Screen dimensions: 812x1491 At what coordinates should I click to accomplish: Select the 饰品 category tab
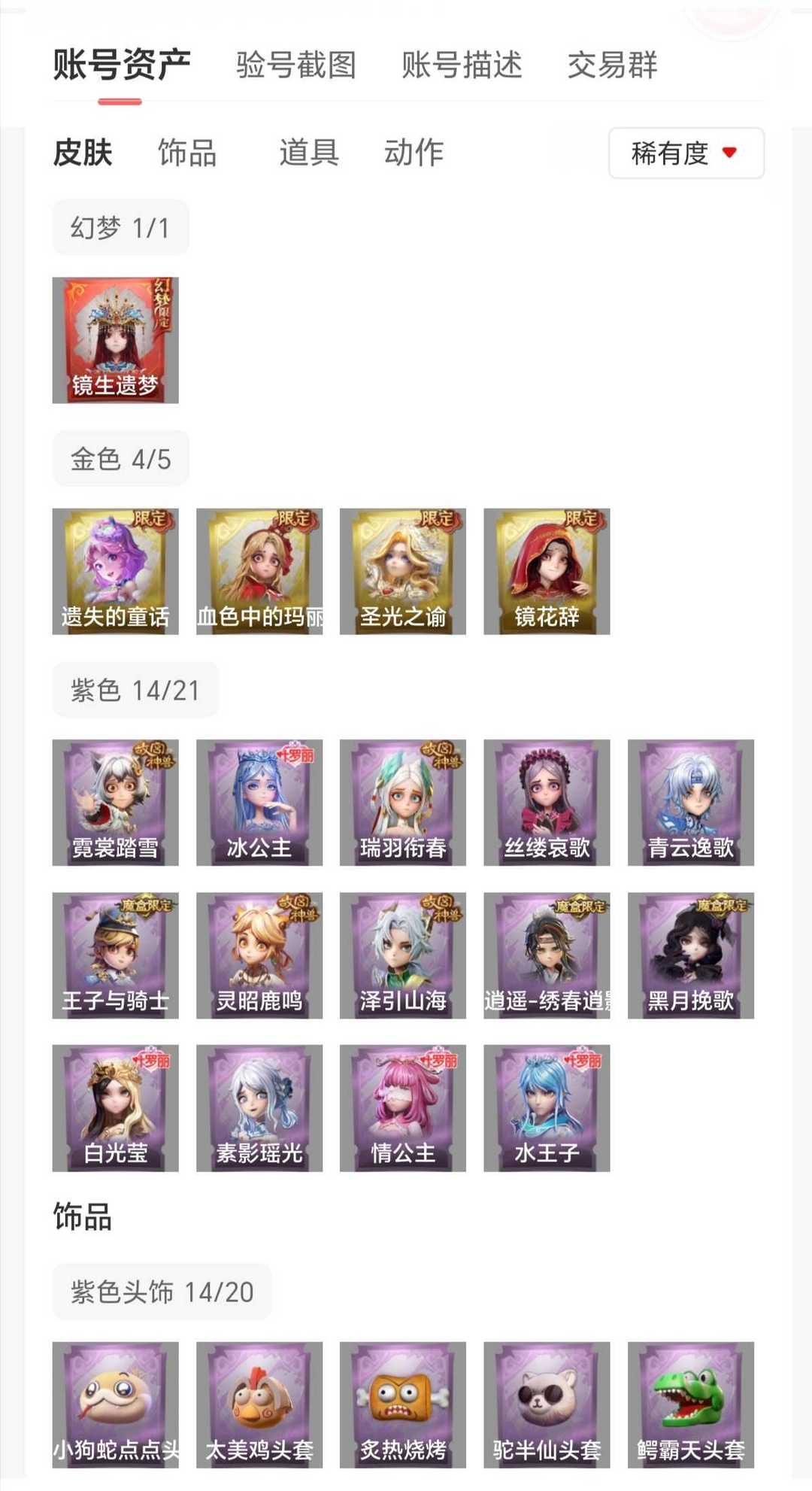(x=187, y=153)
